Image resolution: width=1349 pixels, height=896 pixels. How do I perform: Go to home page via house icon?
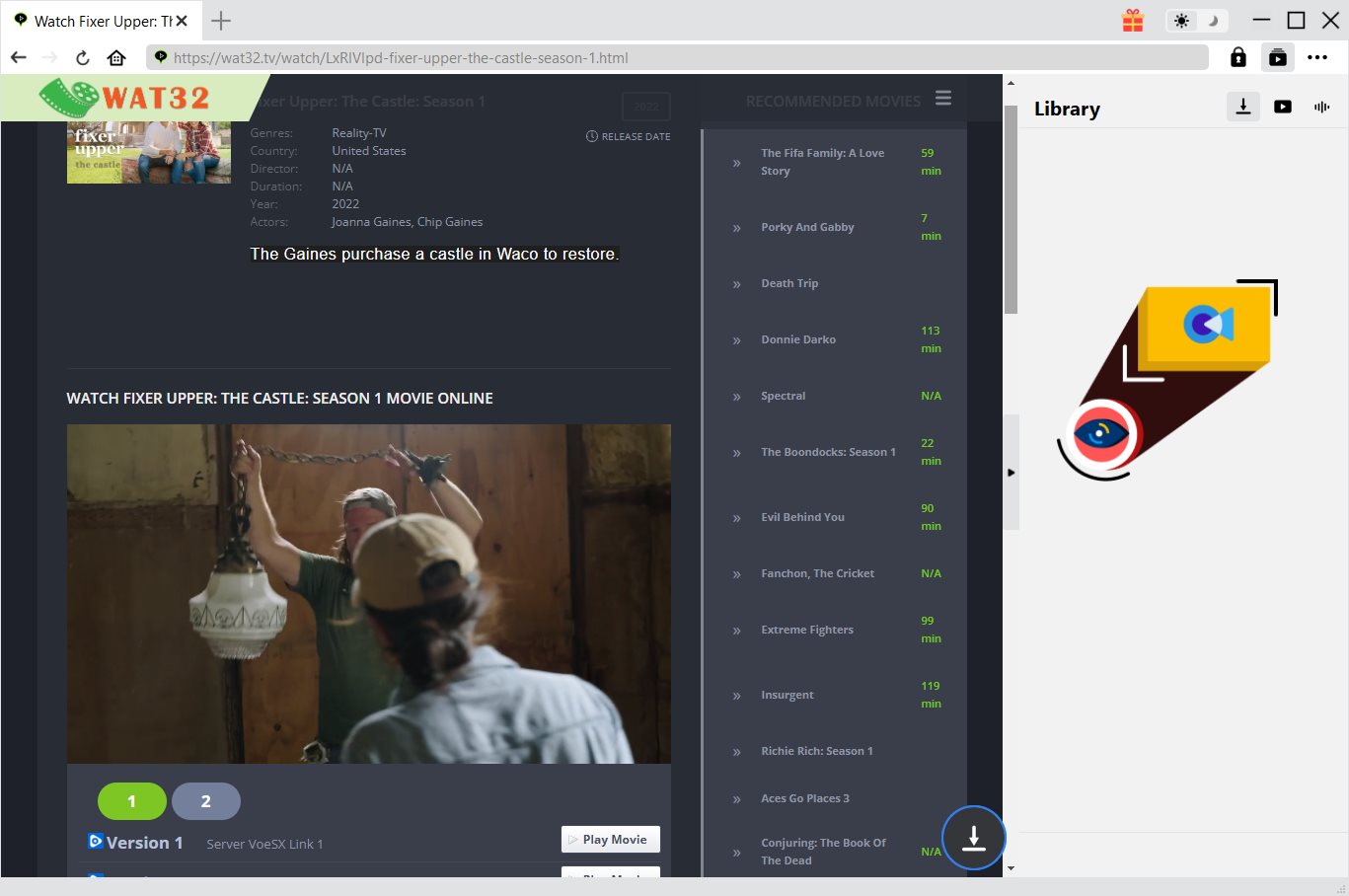click(x=116, y=57)
